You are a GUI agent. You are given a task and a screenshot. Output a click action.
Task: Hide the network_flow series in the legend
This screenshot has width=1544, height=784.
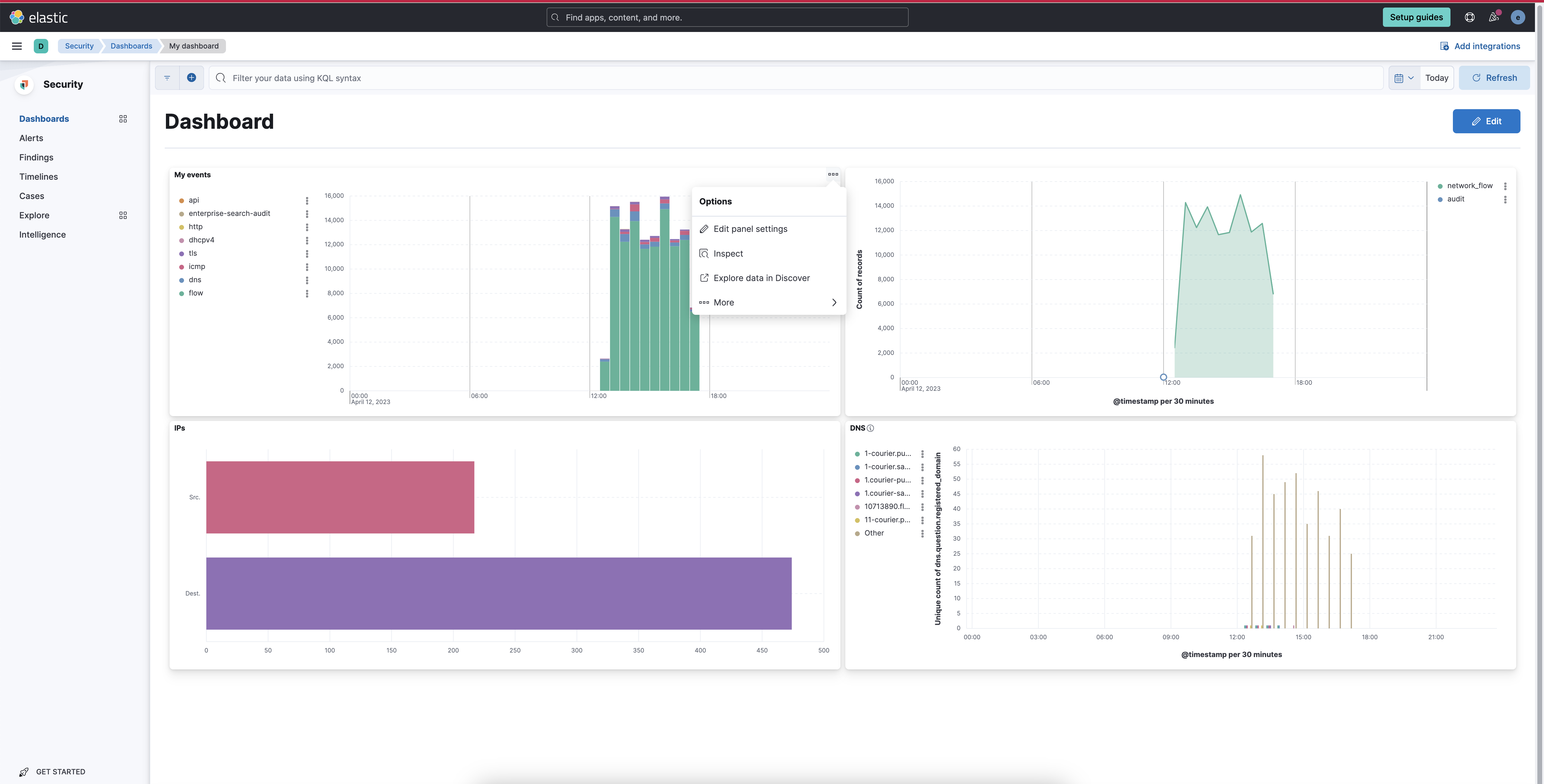(x=1470, y=186)
